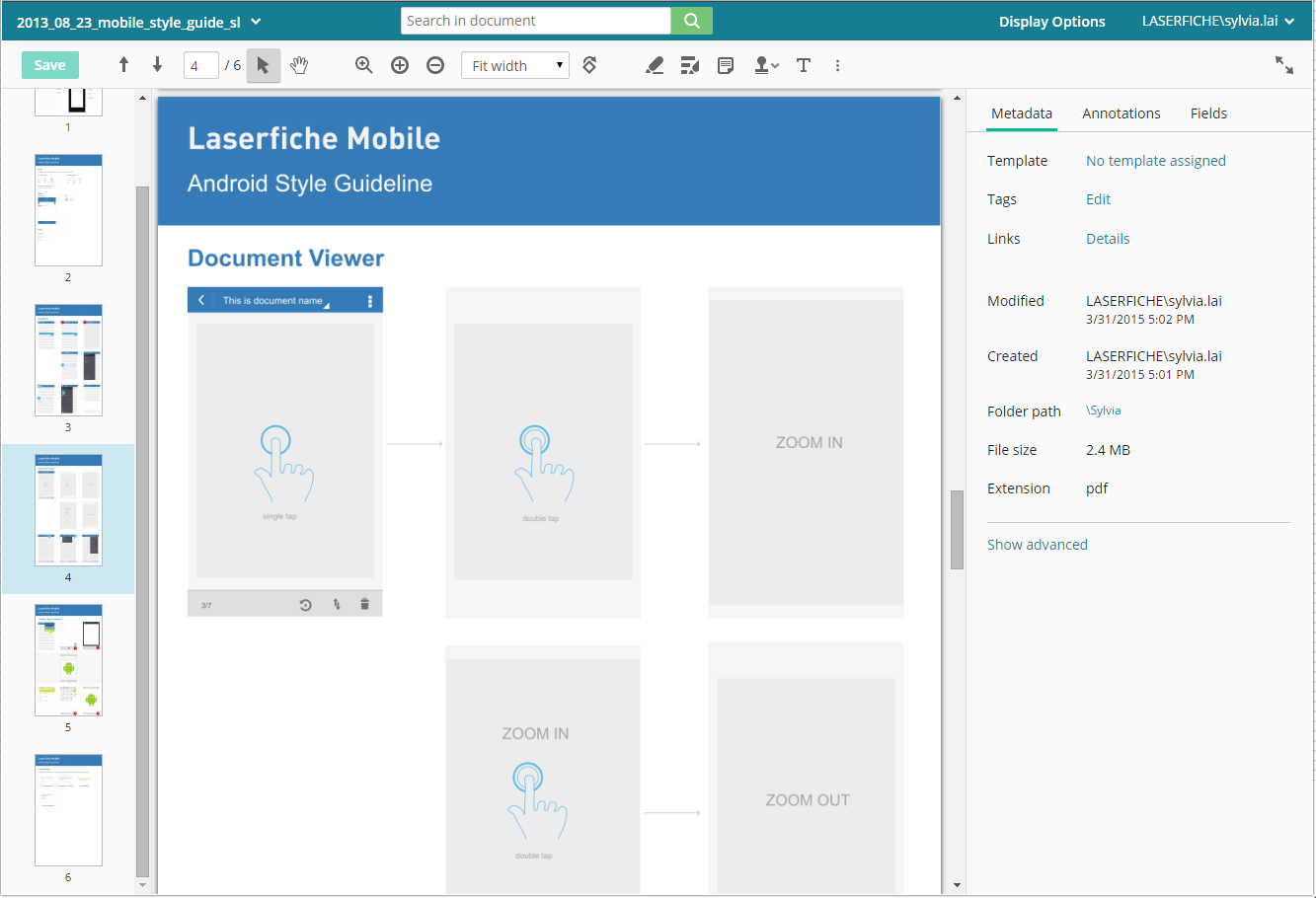Click the magnifier zoom region tool
The height and width of the screenshot is (898, 1316).
pyautogui.click(x=364, y=65)
